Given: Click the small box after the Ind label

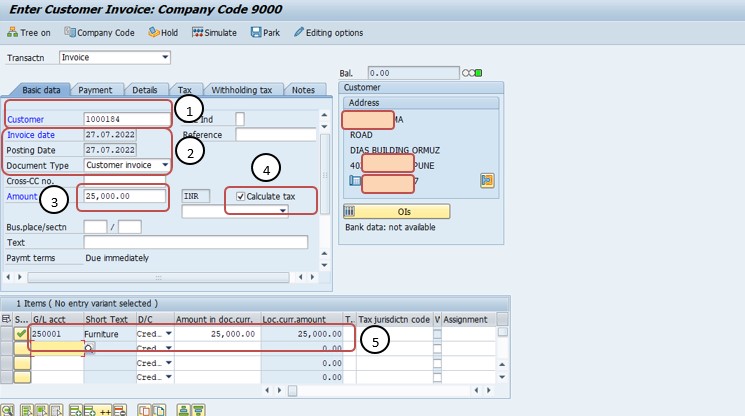Looking at the screenshot, I should (x=240, y=119).
